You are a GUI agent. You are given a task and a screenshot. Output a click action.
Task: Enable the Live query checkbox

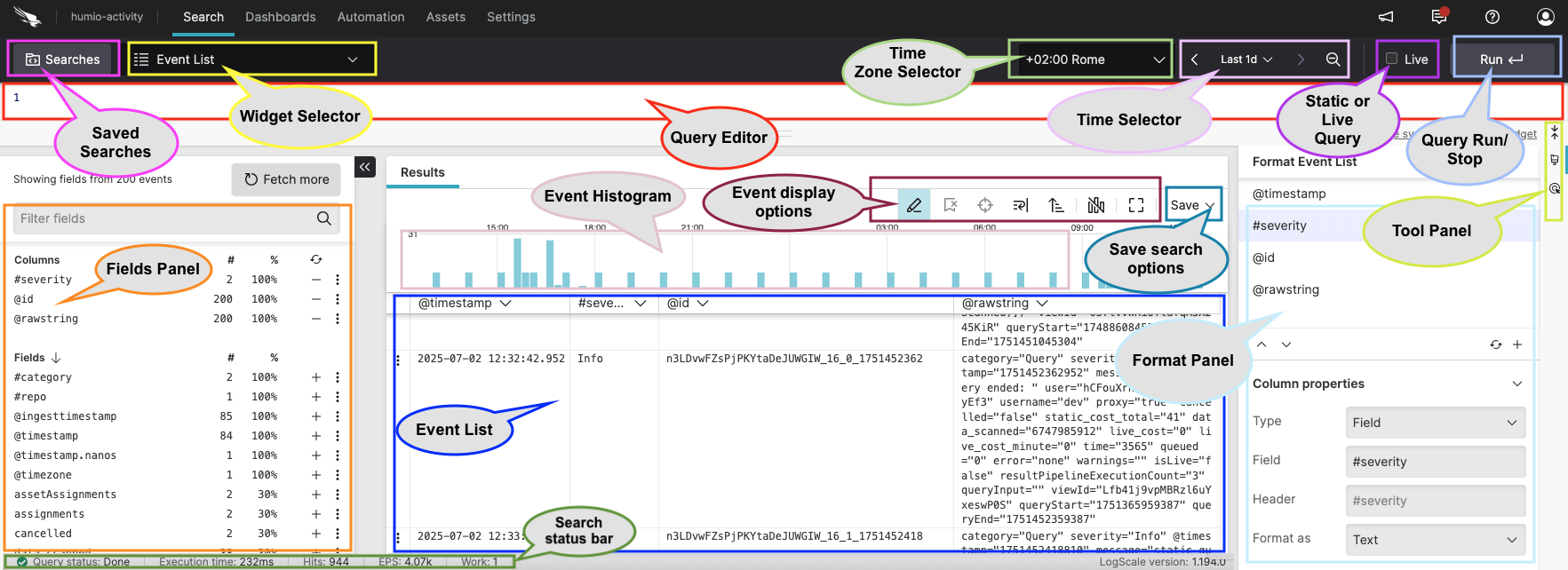point(1392,59)
